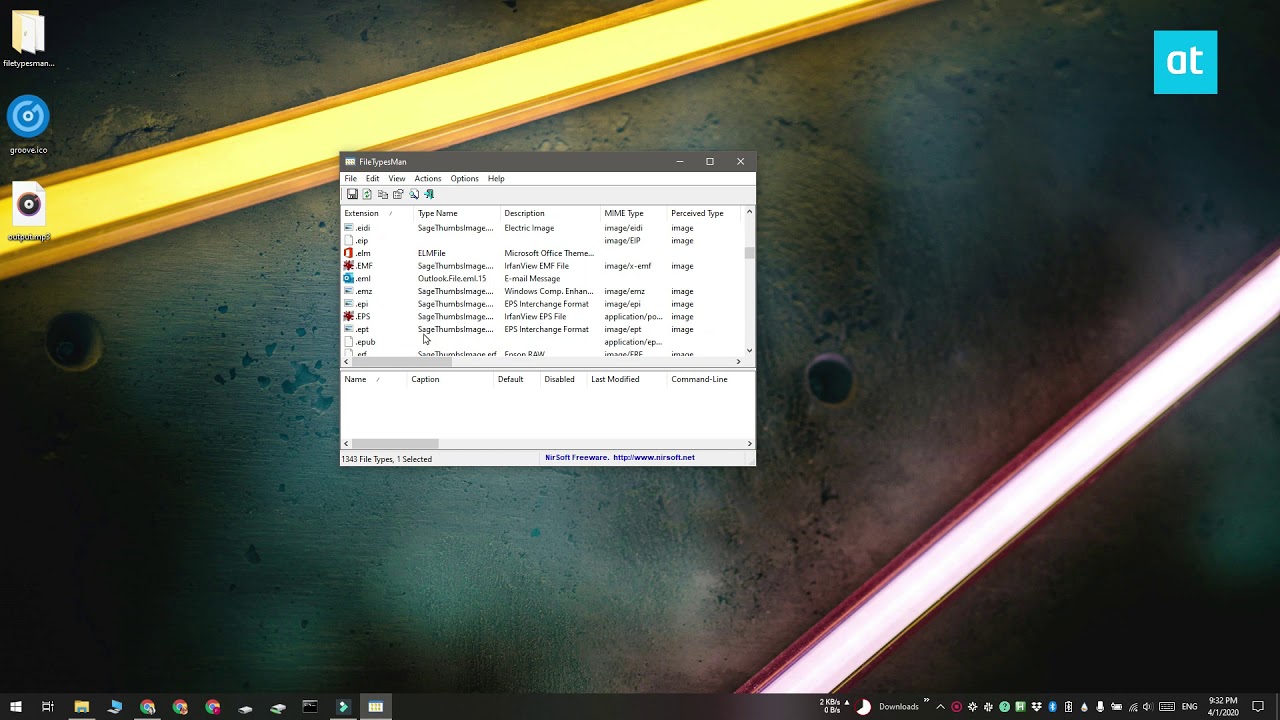
Task: Click the FileTypesMan taskbar button
Action: pos(376,707)
